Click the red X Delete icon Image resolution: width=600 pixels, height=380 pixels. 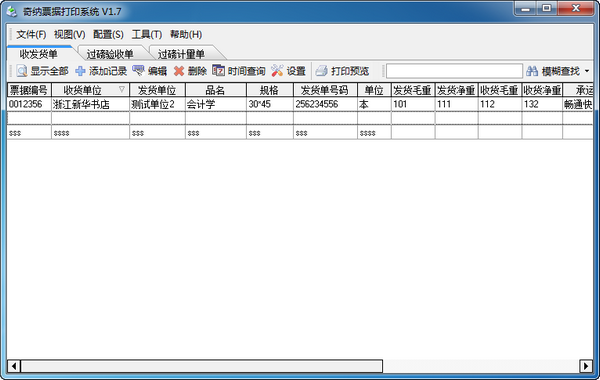[179, 71]
